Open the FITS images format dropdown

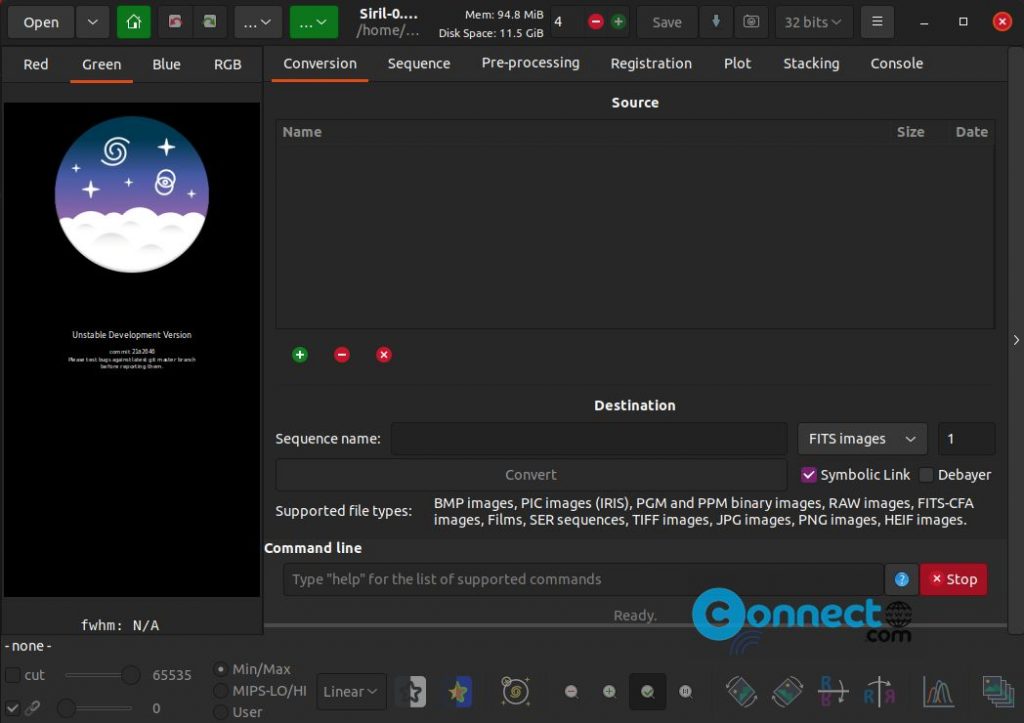861,438
